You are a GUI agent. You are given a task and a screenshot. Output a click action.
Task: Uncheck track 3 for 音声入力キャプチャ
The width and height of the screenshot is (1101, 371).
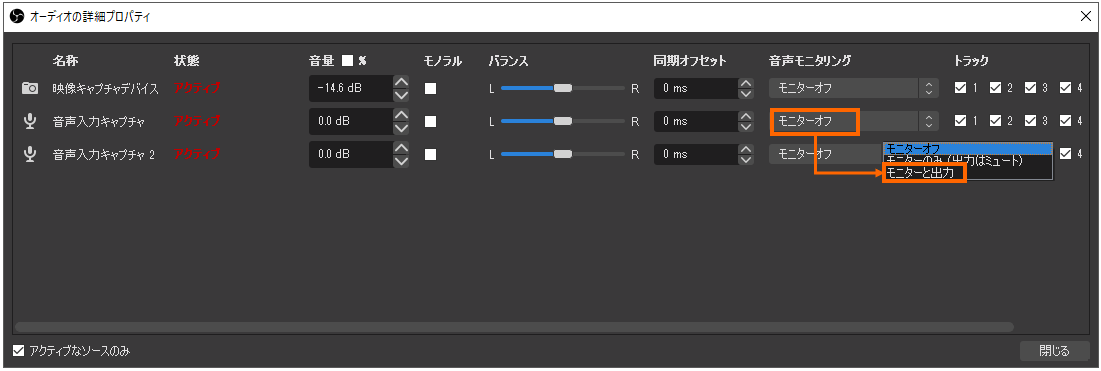tap(1030, 121)
